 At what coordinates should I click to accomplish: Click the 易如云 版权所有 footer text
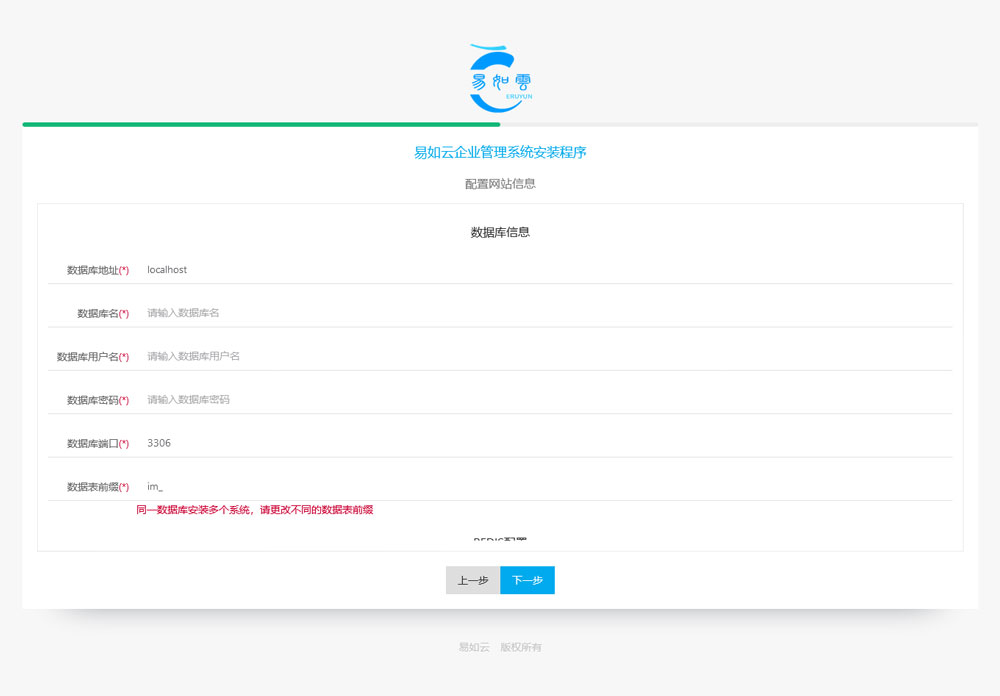(x=500, y=647)
